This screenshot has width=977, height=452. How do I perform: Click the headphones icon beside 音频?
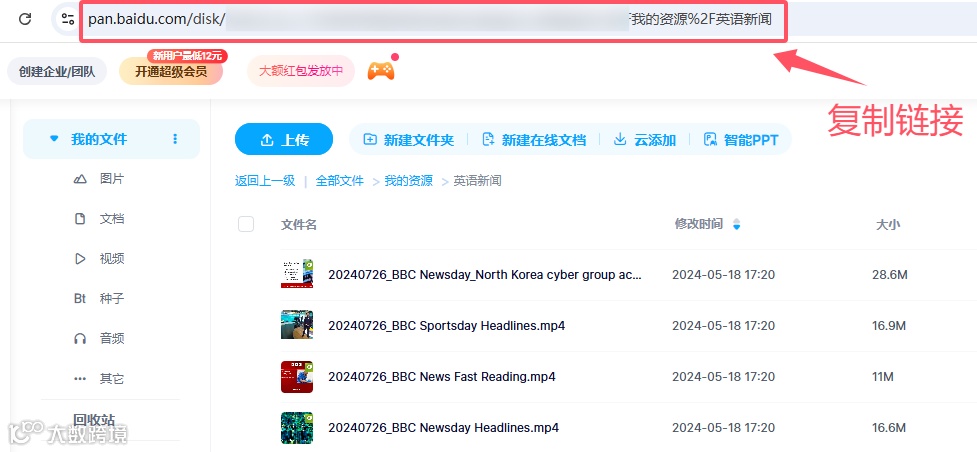[80, 339]
